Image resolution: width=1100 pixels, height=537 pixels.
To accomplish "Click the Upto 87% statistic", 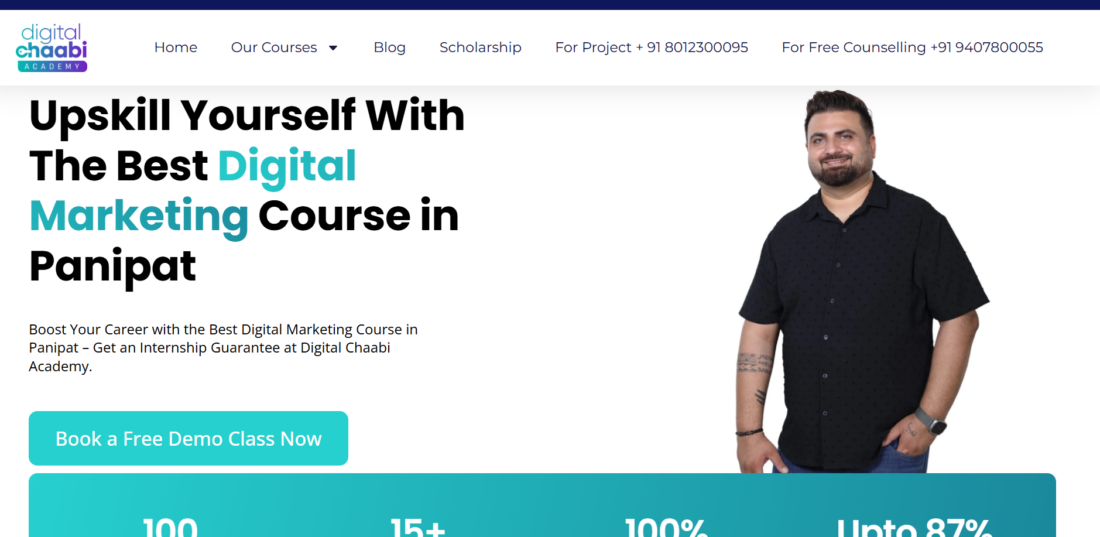I will coord(914,527).
